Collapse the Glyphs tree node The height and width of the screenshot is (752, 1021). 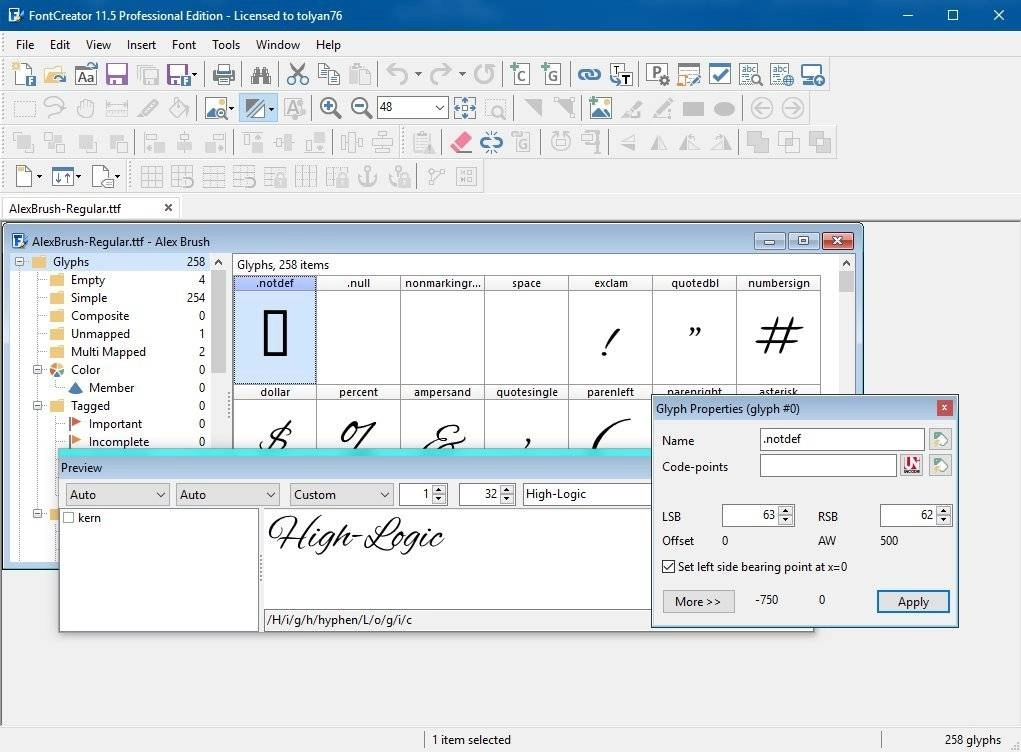click(20, 262)
